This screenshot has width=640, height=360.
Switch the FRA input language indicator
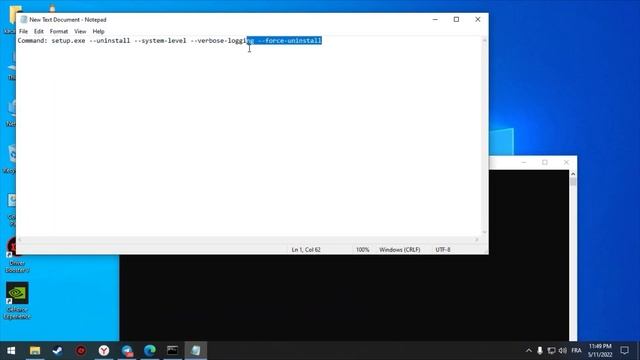click(576, 351)
